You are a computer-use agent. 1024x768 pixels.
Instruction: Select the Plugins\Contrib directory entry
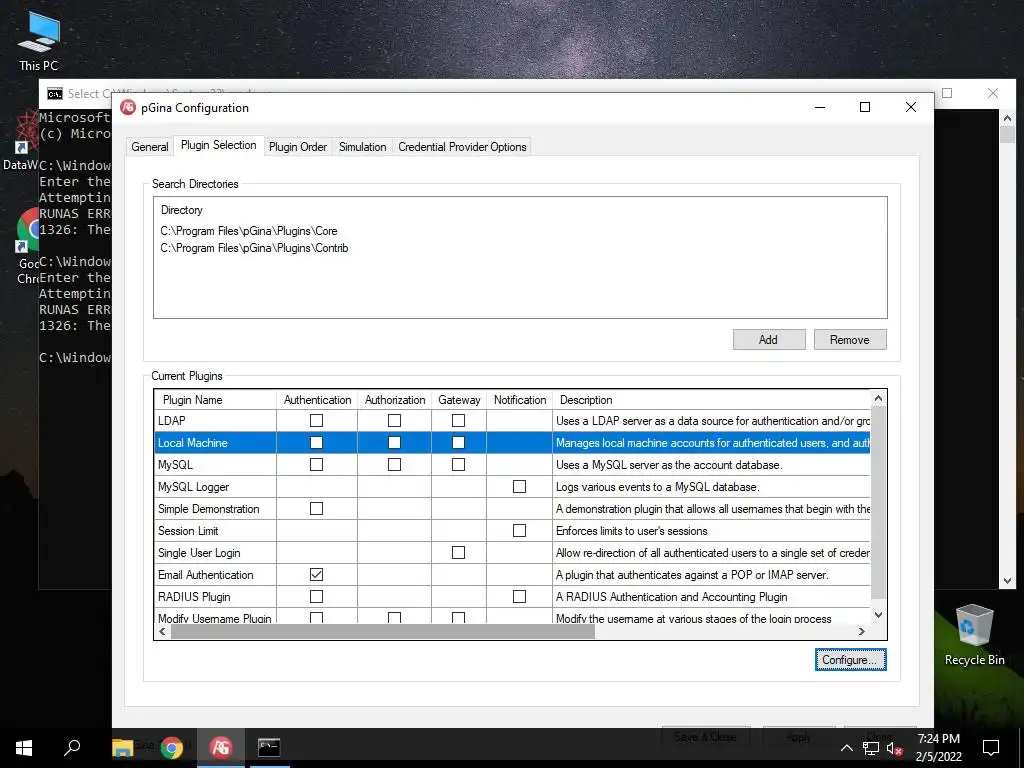tap(254, 248)
